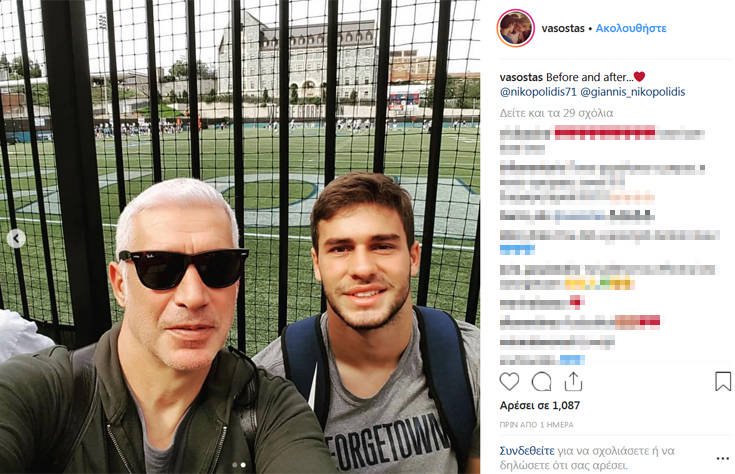
Task: Select the first carousel dot indicator
Action: [234, 465]
